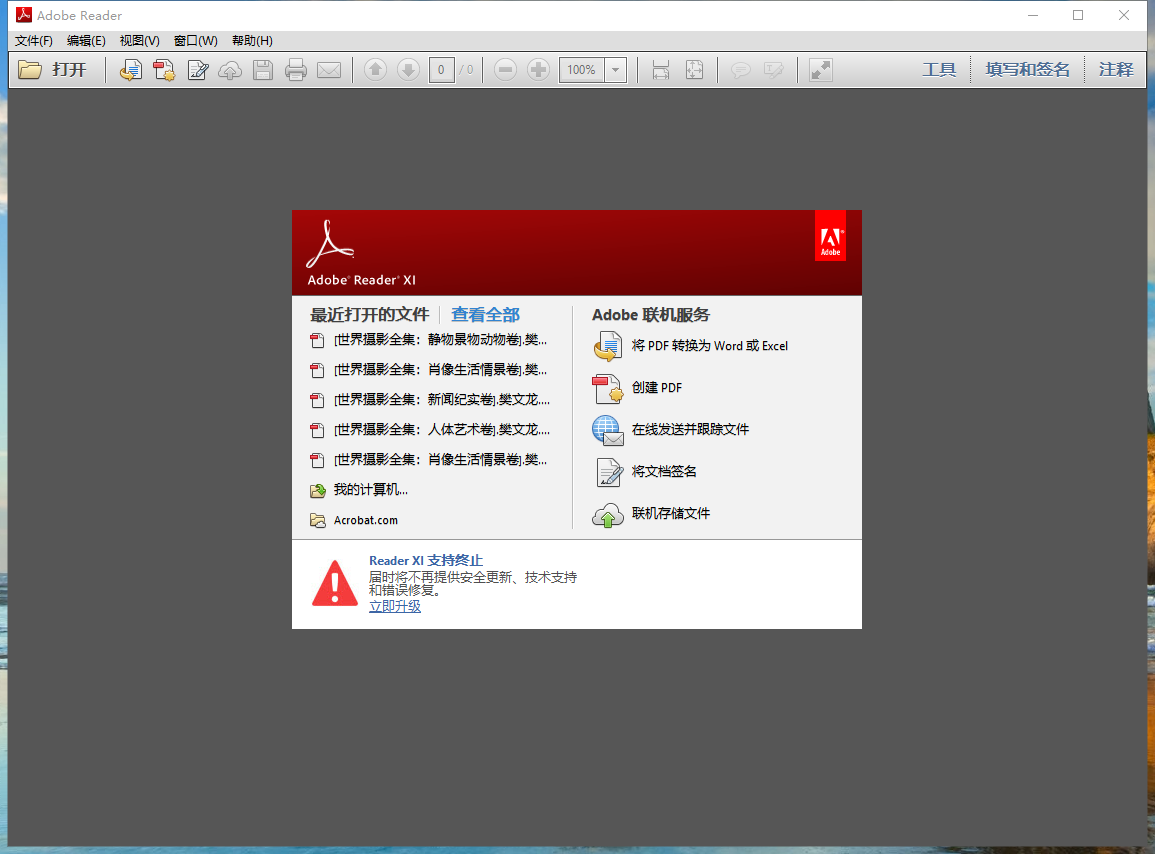1155x854 pixels.
Task: Click the Adobe logo on welcome banner
Action: [830, 236]
